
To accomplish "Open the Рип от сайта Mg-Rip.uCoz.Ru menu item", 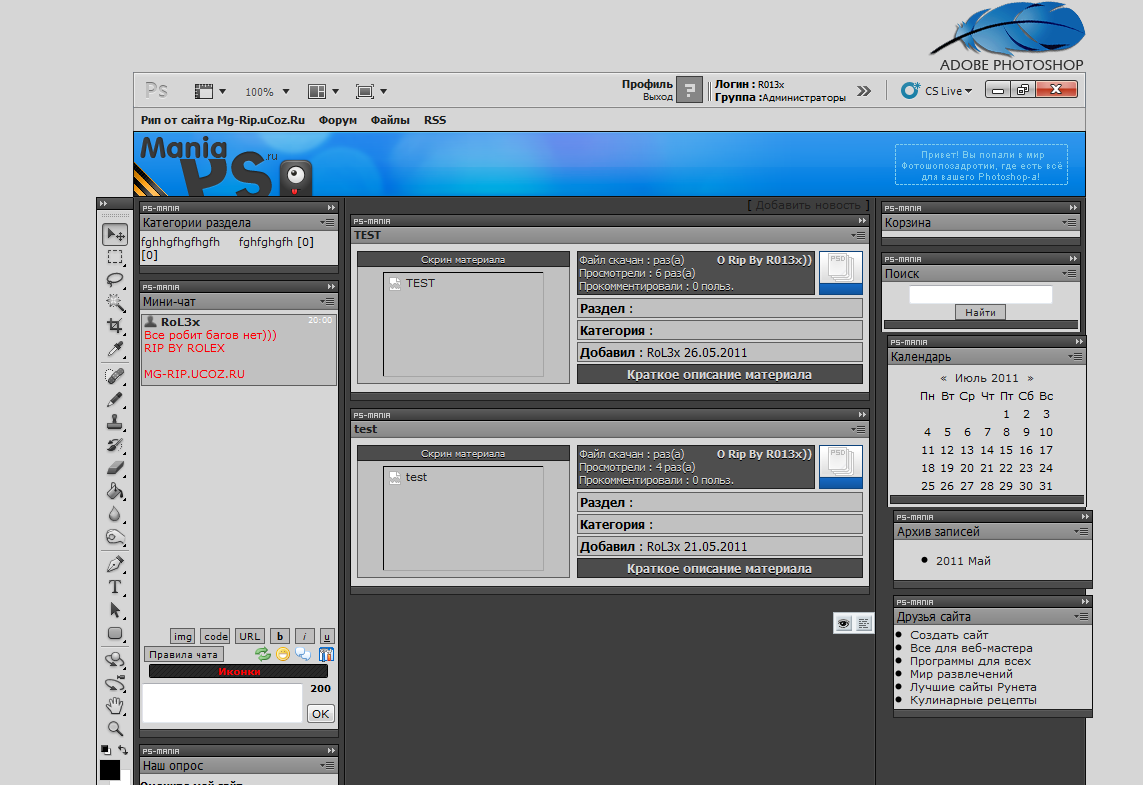I will click(223, 120).
